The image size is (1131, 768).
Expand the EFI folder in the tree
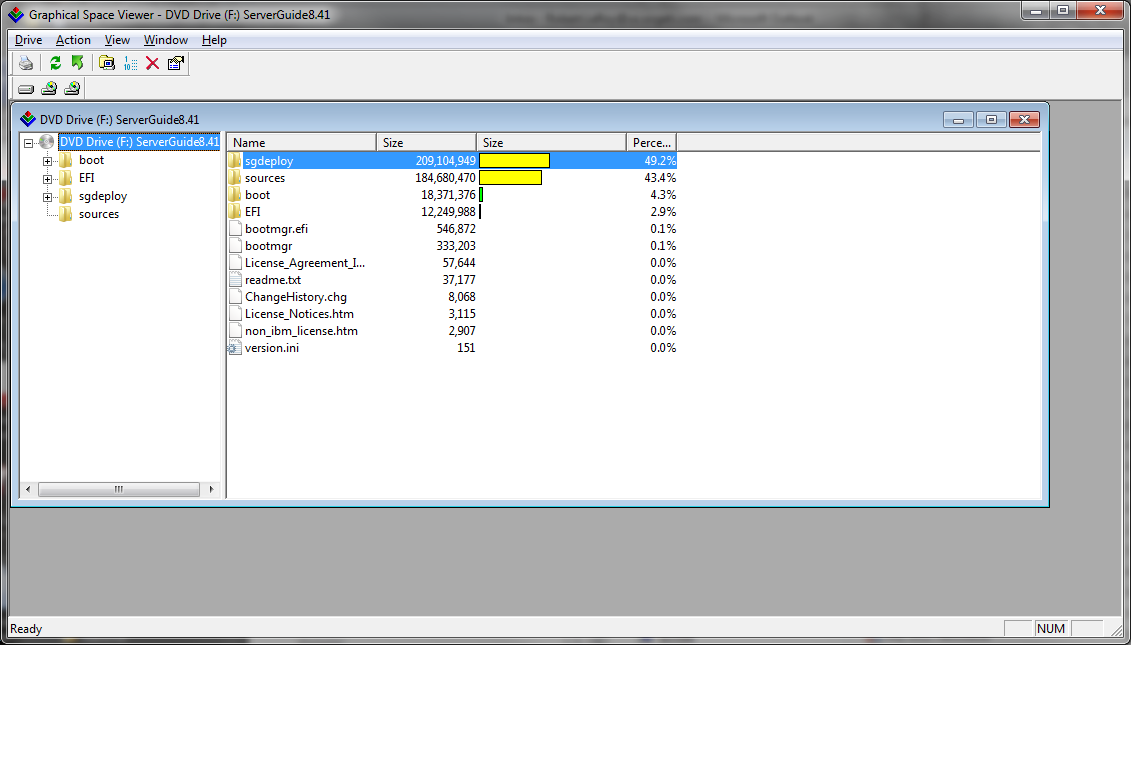[47, 179]
